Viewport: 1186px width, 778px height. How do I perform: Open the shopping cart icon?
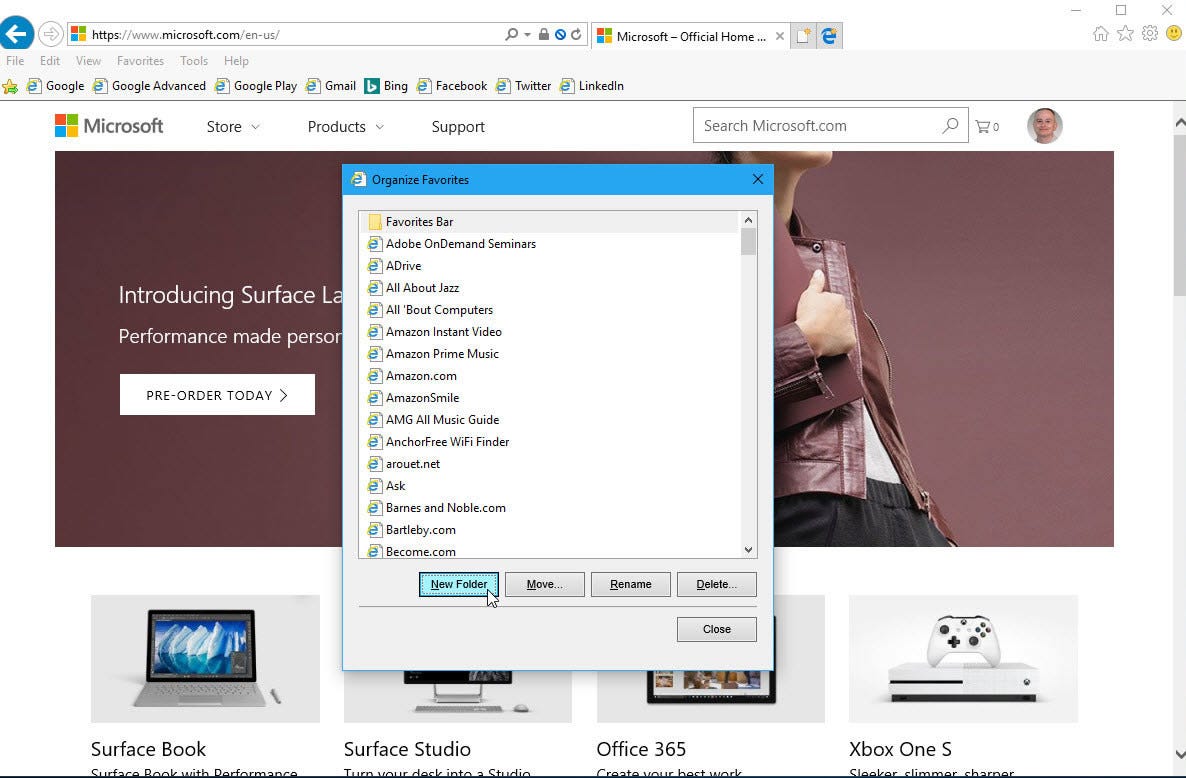click(987, 126)
